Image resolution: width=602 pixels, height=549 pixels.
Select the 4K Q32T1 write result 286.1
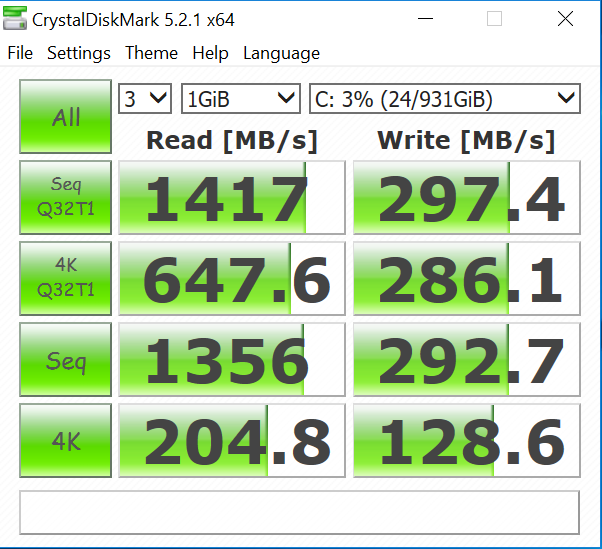(x=466, y=278)
